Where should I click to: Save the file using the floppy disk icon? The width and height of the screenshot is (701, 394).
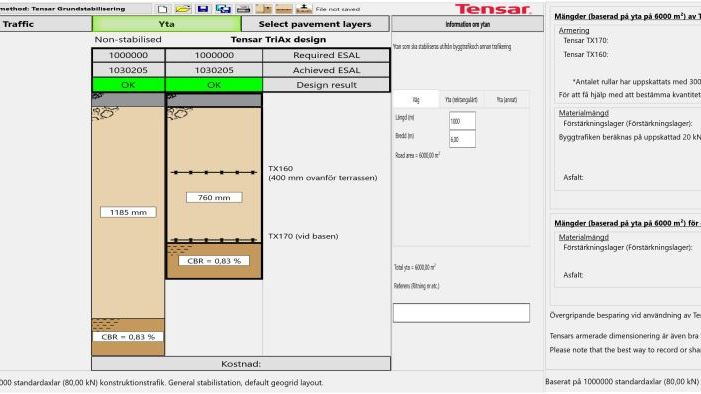click(x=203, y=8)
